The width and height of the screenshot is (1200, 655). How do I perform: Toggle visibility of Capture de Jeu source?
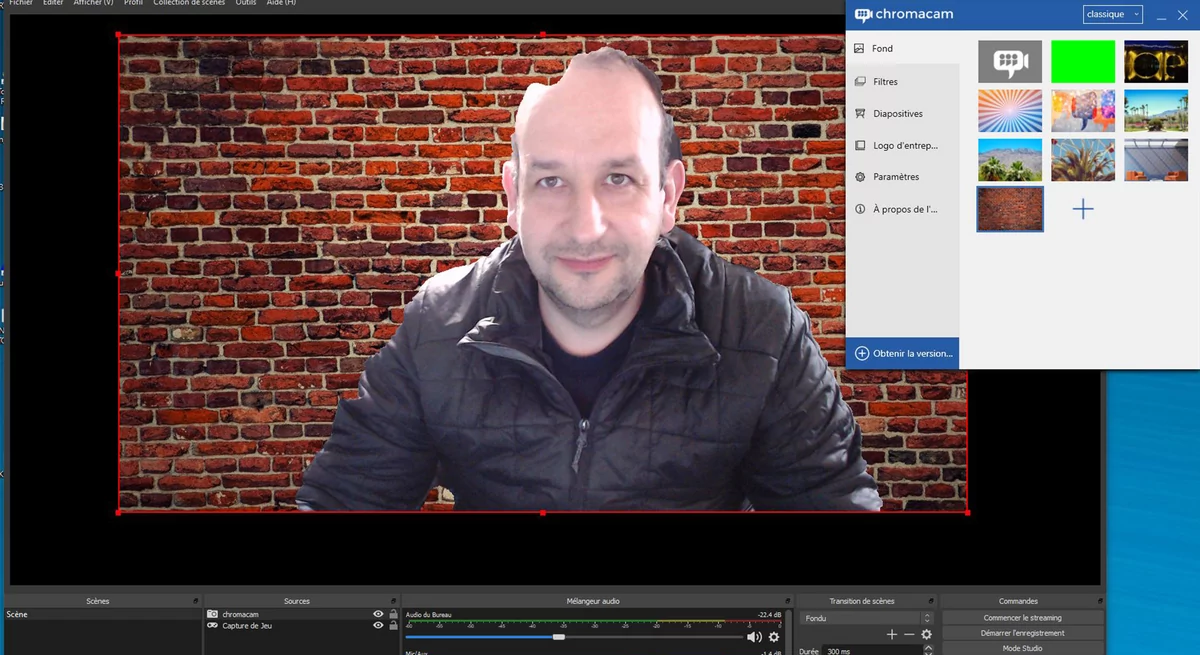pos(378,625)
